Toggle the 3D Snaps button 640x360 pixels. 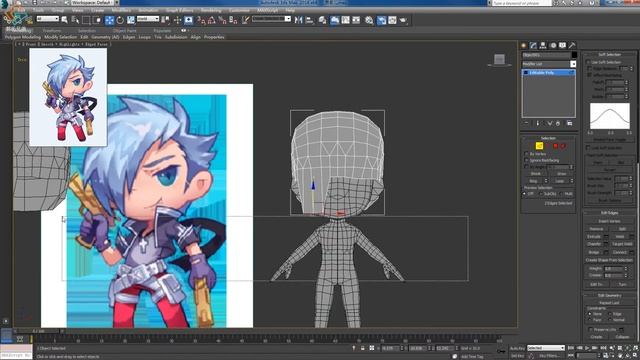(x=201, y=20)
